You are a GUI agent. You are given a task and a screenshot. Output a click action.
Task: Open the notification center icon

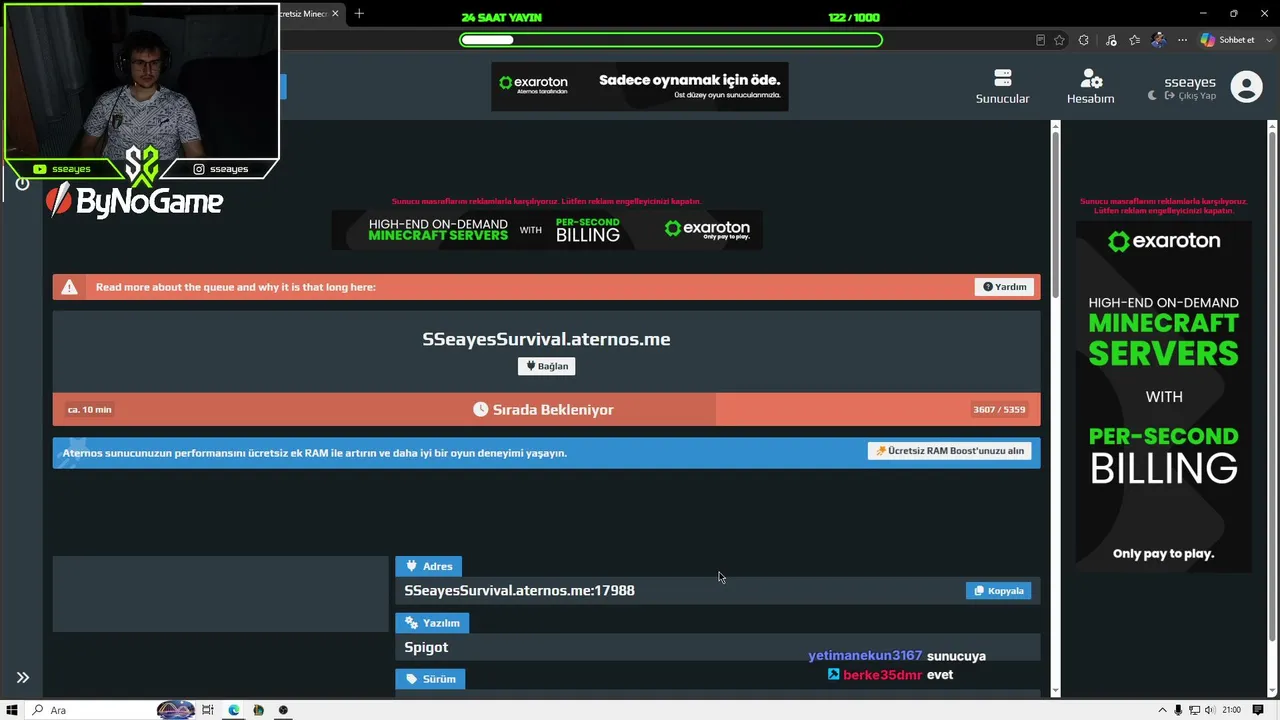tap(1258, 710)
